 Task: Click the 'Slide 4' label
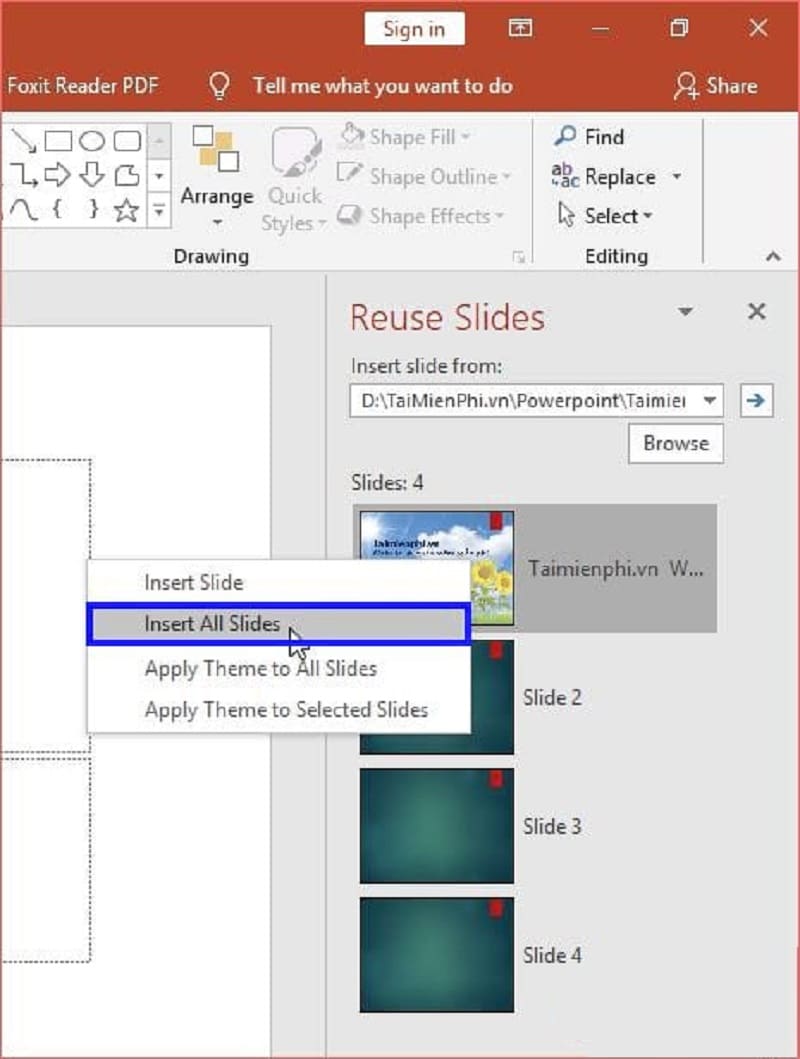552,955
